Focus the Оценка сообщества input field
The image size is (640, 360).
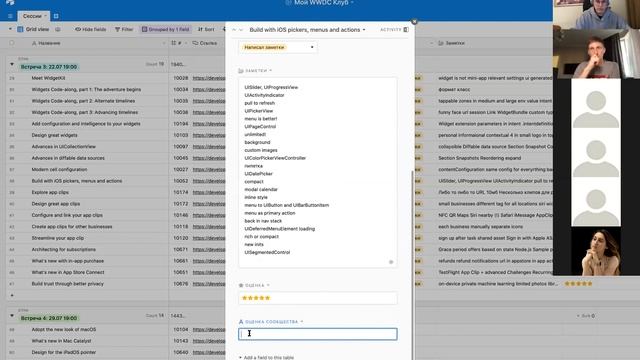point(318,334)
